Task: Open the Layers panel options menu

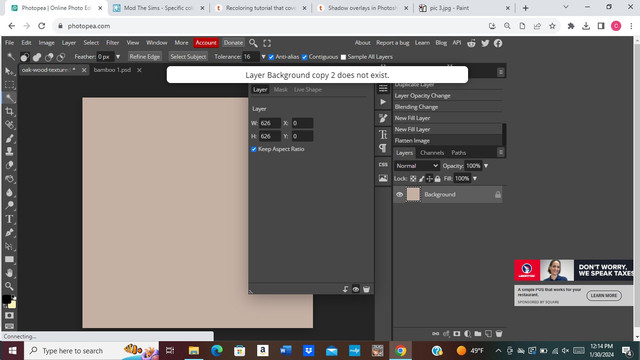Action: click(501, 152)
